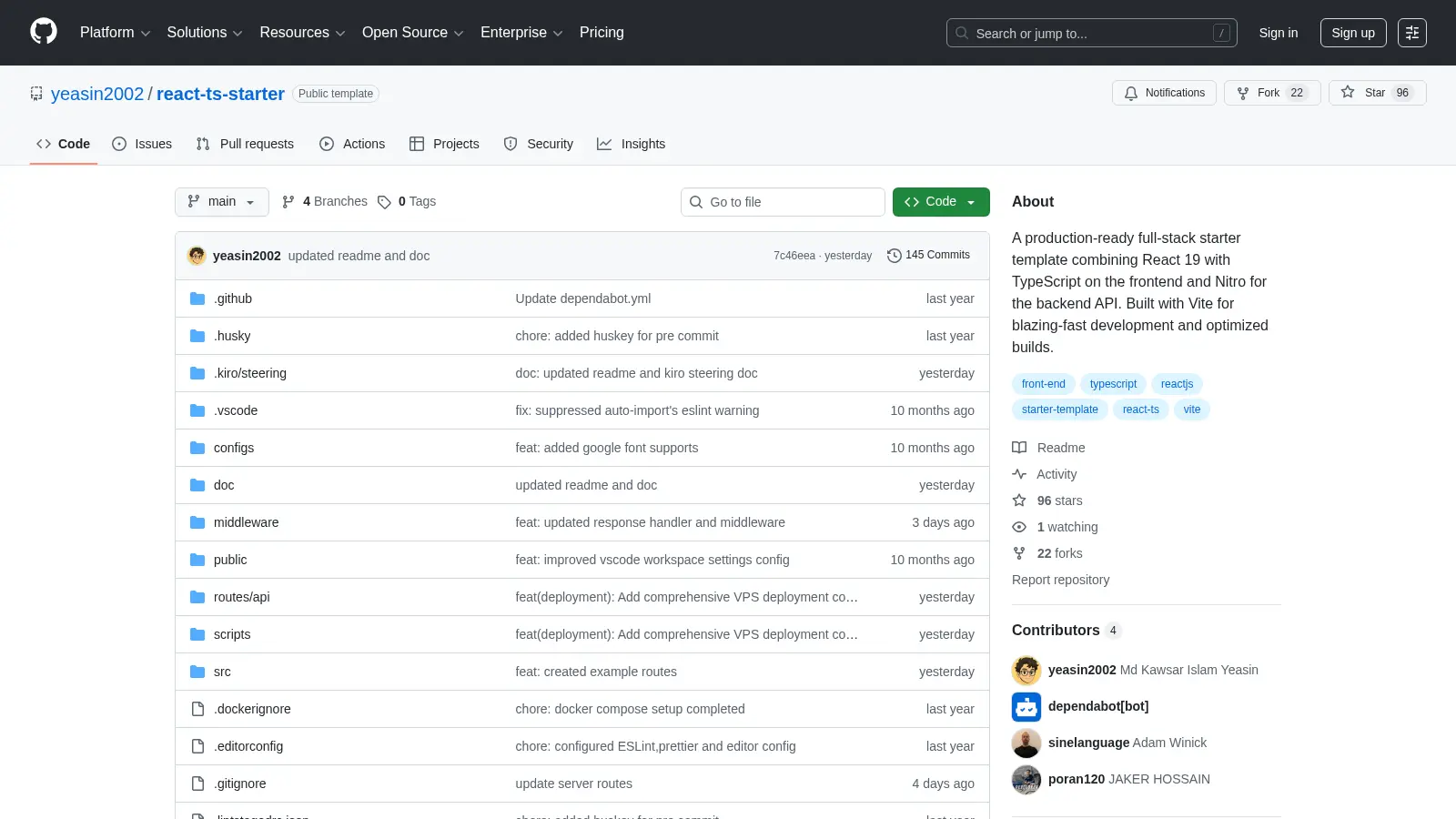The image size is (1456, 819).
Task: Click the pulse icon beside Activity
Action: pyautogui.click(x=1019, y=474)
